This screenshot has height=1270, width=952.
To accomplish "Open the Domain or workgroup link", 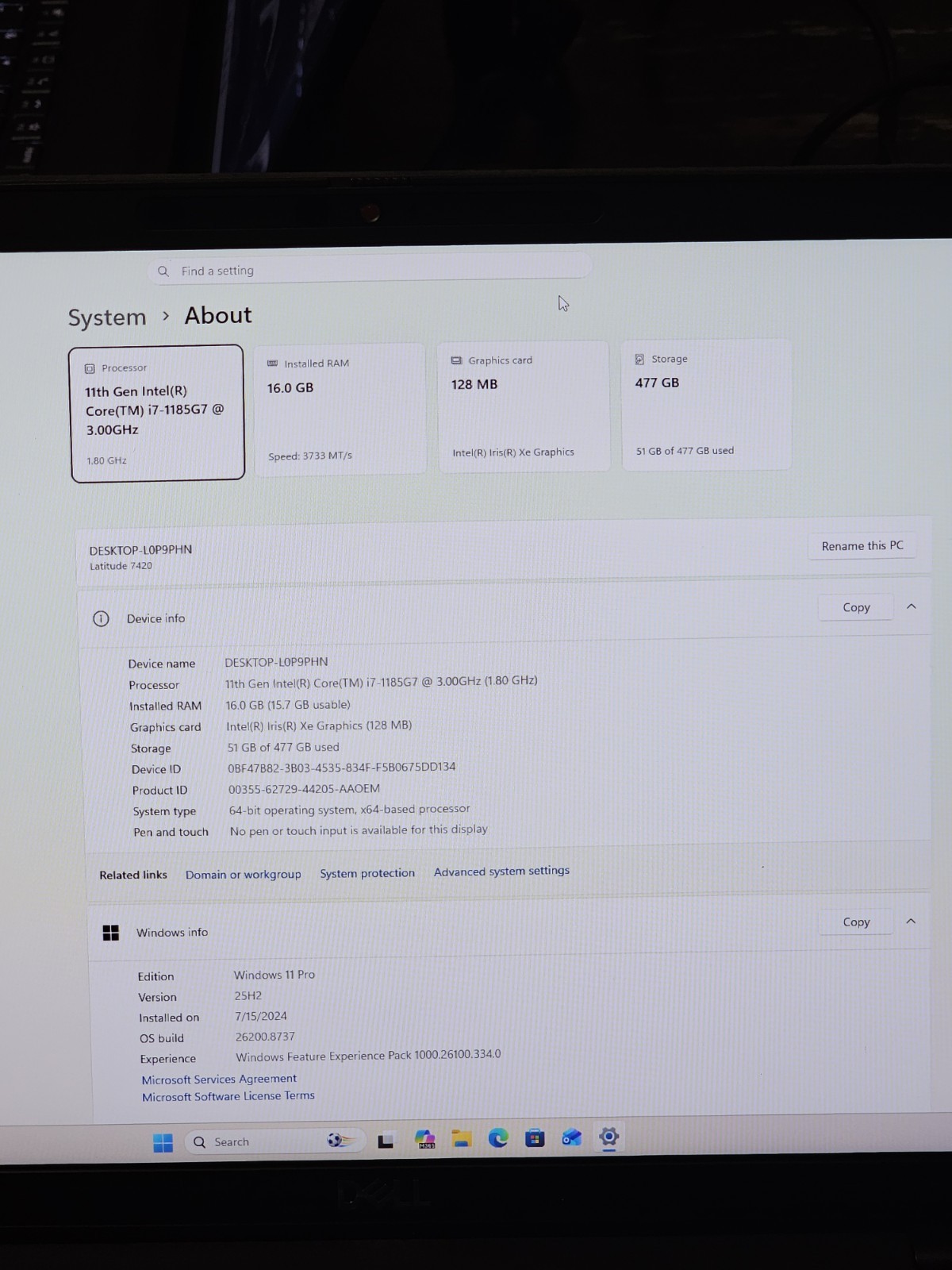I will tap(244, 875).
